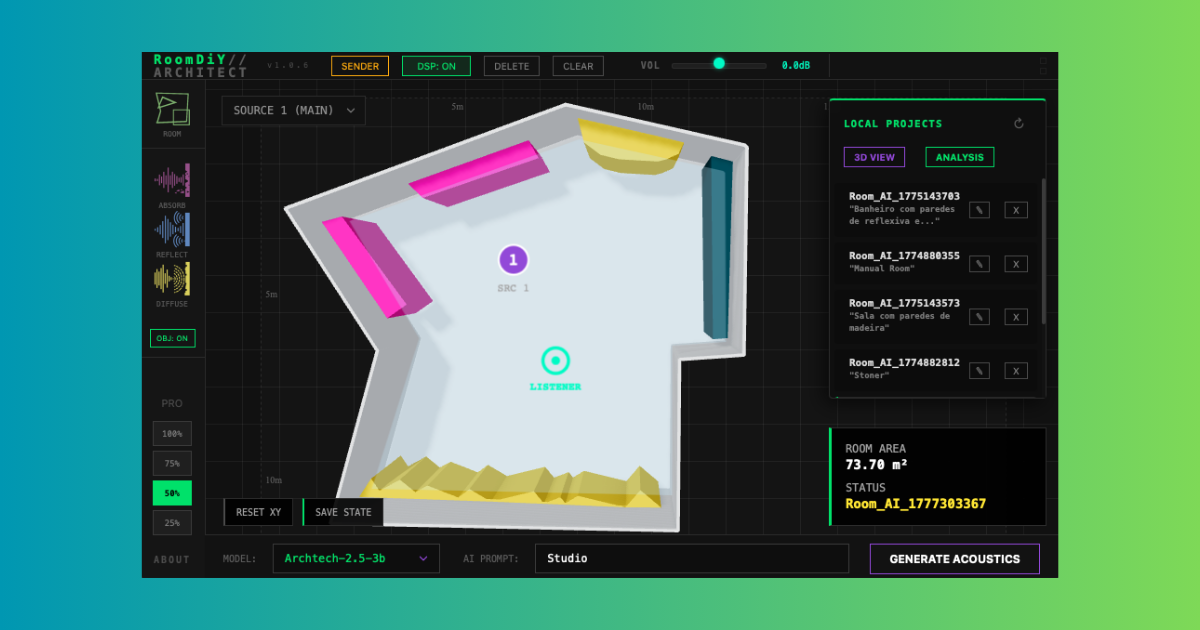The width and height of the screenshot is (1200, 630).
Task: Open the ABOUT section
Action: 172,559
